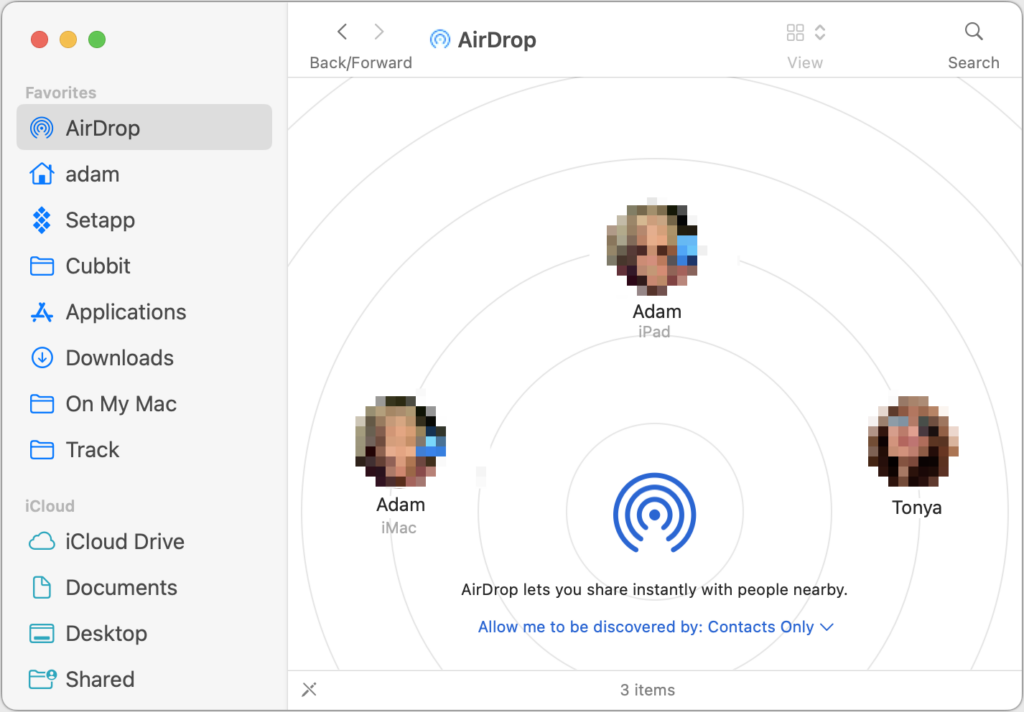Open the Cubbit folder in sidebar
Image resolution: width=1024 pixels, height=712 pixels.
[x=97, y=266]
